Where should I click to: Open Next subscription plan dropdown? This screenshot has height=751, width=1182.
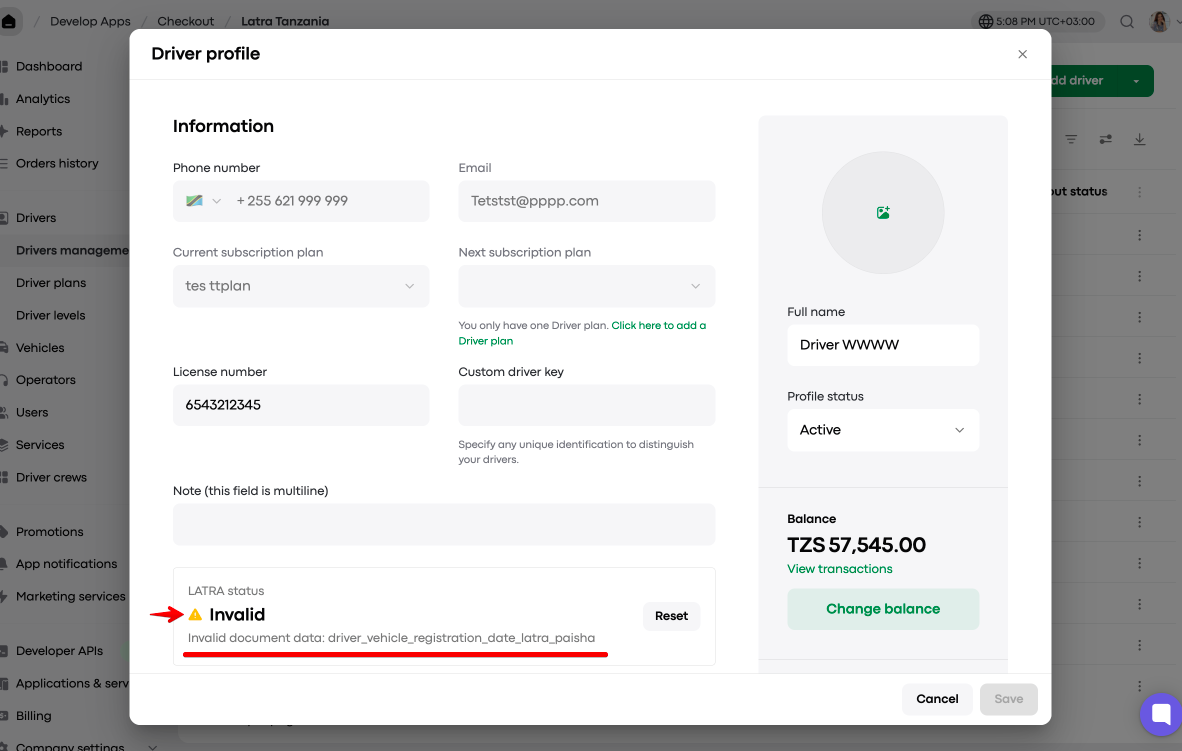[586, 286]
